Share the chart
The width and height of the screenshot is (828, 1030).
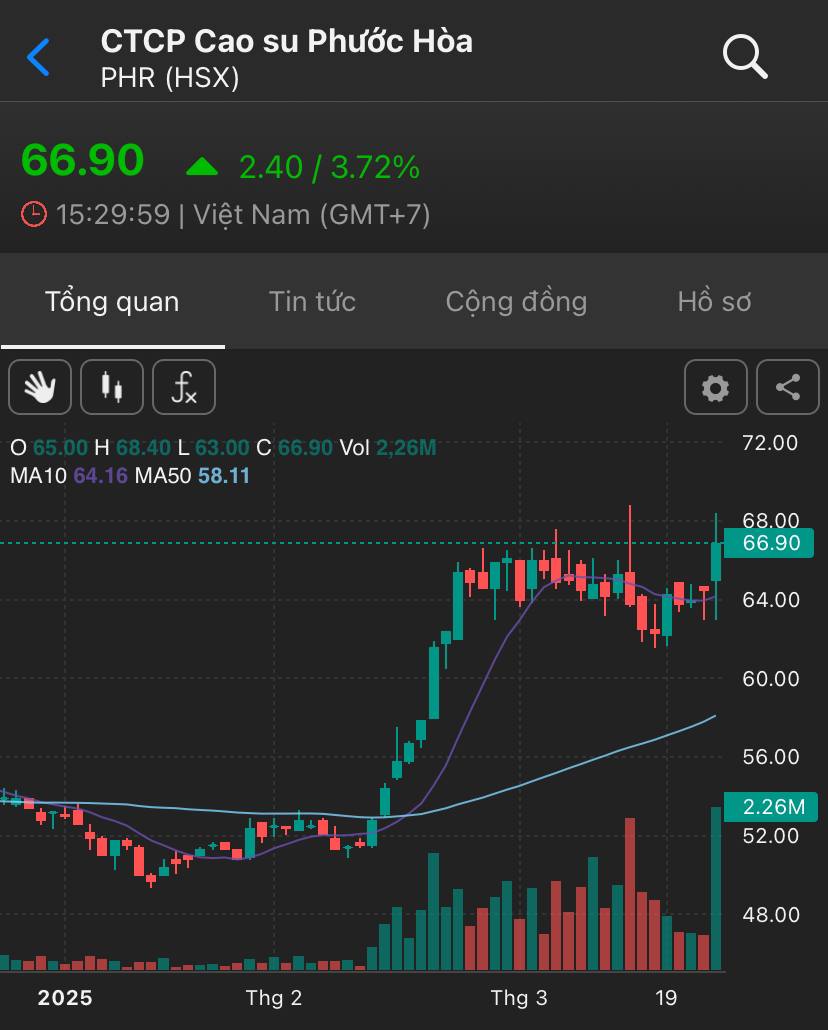pos(787,387)
